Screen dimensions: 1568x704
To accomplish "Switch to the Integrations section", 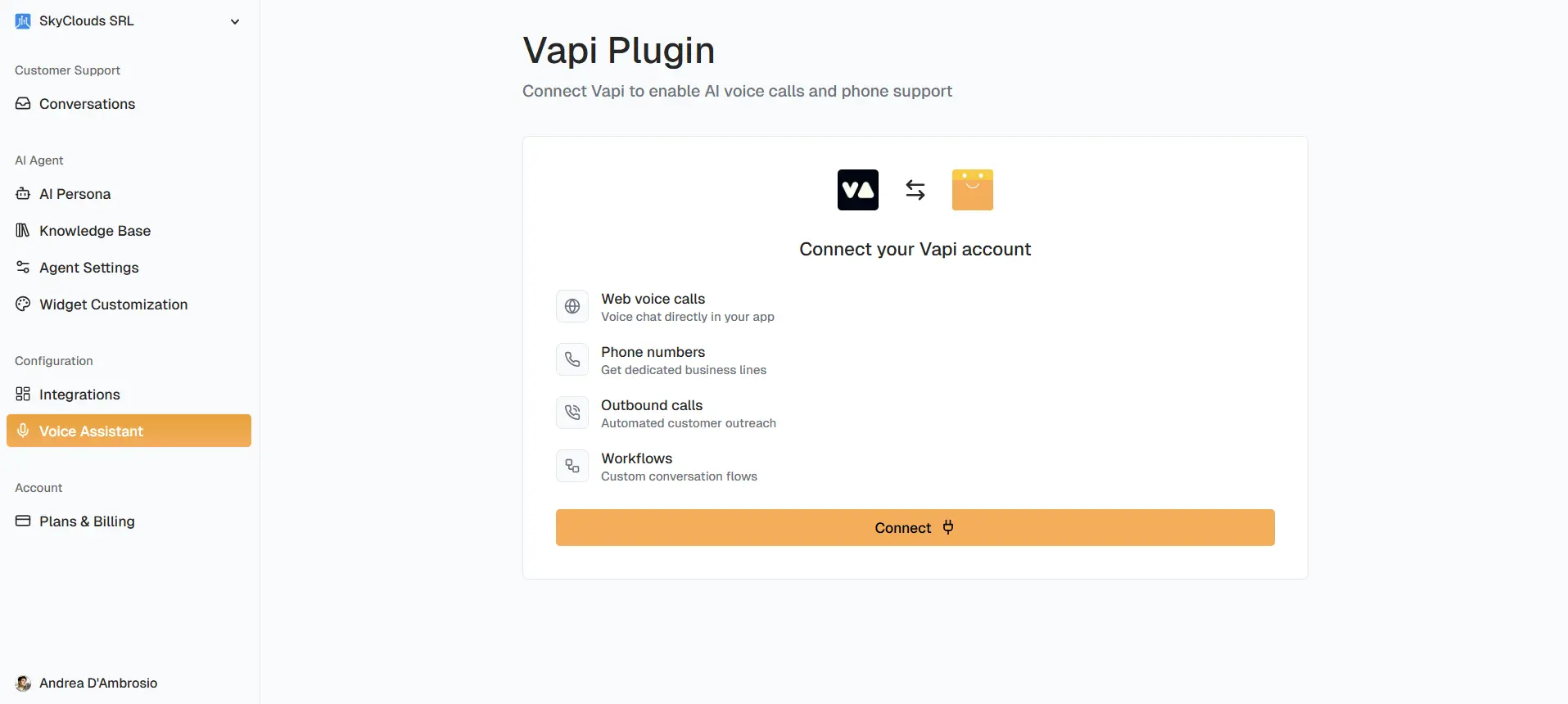I will pyautogui.click(x=79, y=394).
